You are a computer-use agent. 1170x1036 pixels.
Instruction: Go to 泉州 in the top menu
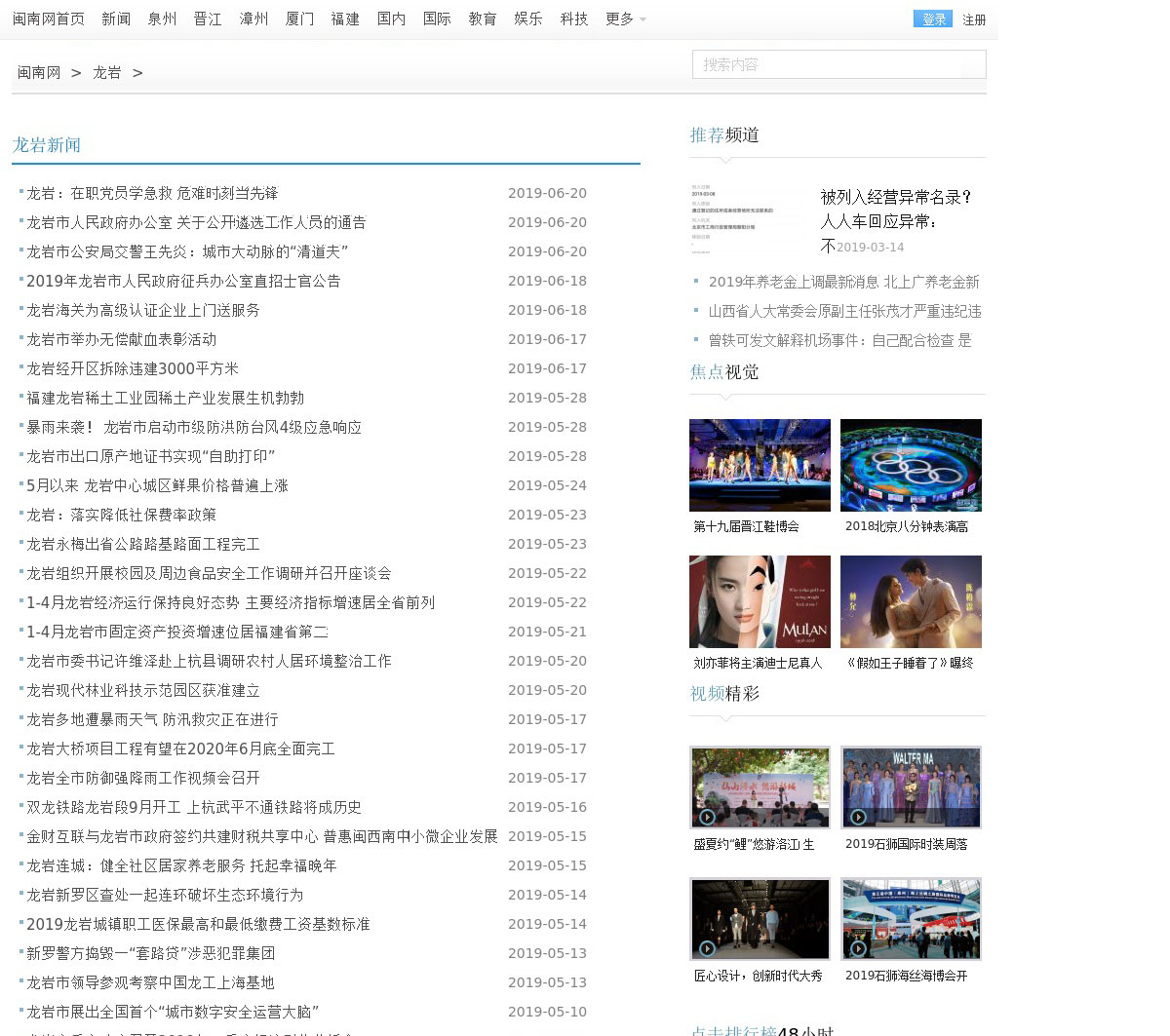162,19
